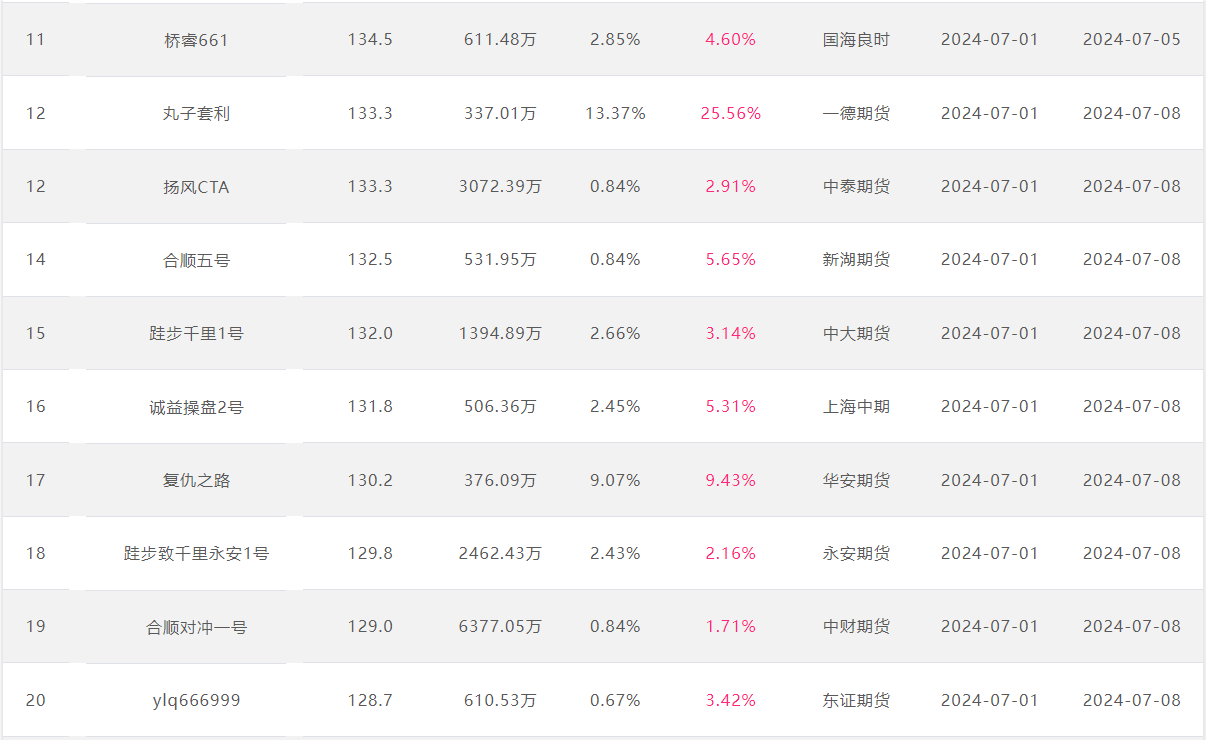The image size is (1206, 740).
Task: Click the 东证期货 company cell
Action: click(x=856, y=700)
